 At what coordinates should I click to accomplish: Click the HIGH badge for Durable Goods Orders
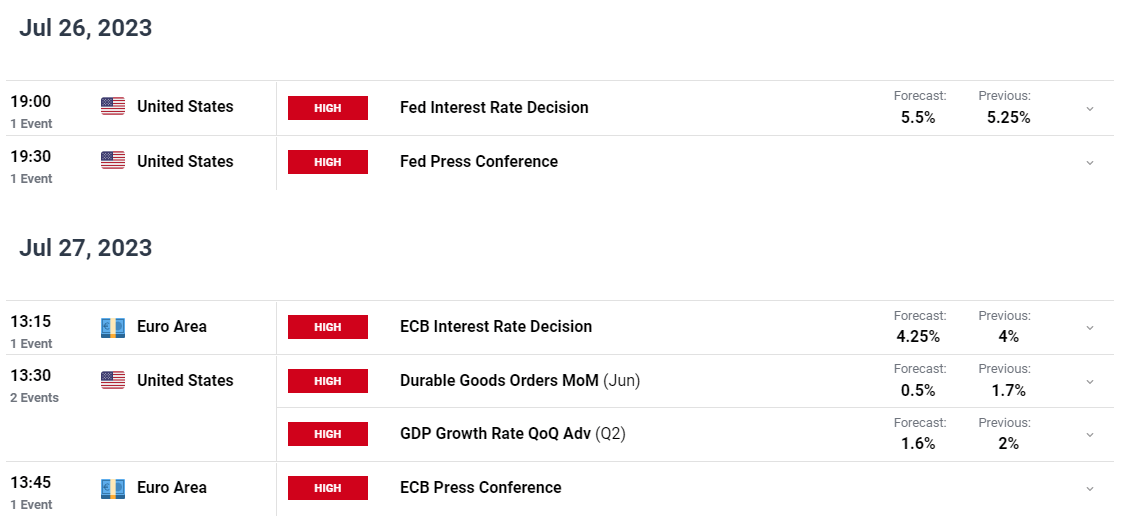tap(328, 381)
